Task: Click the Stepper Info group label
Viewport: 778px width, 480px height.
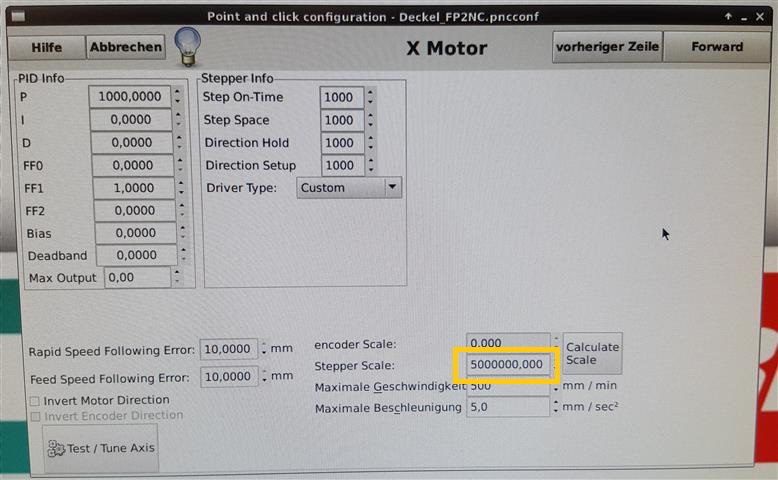Action: pyautogui.click(x=237, y=78)
